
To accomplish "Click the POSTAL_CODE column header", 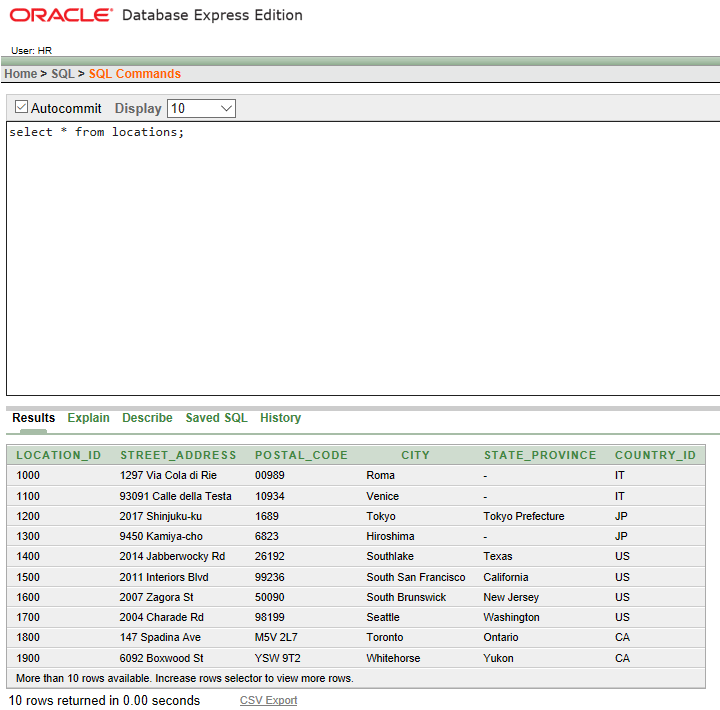I will pyautogui.click(x=301, y=455).
